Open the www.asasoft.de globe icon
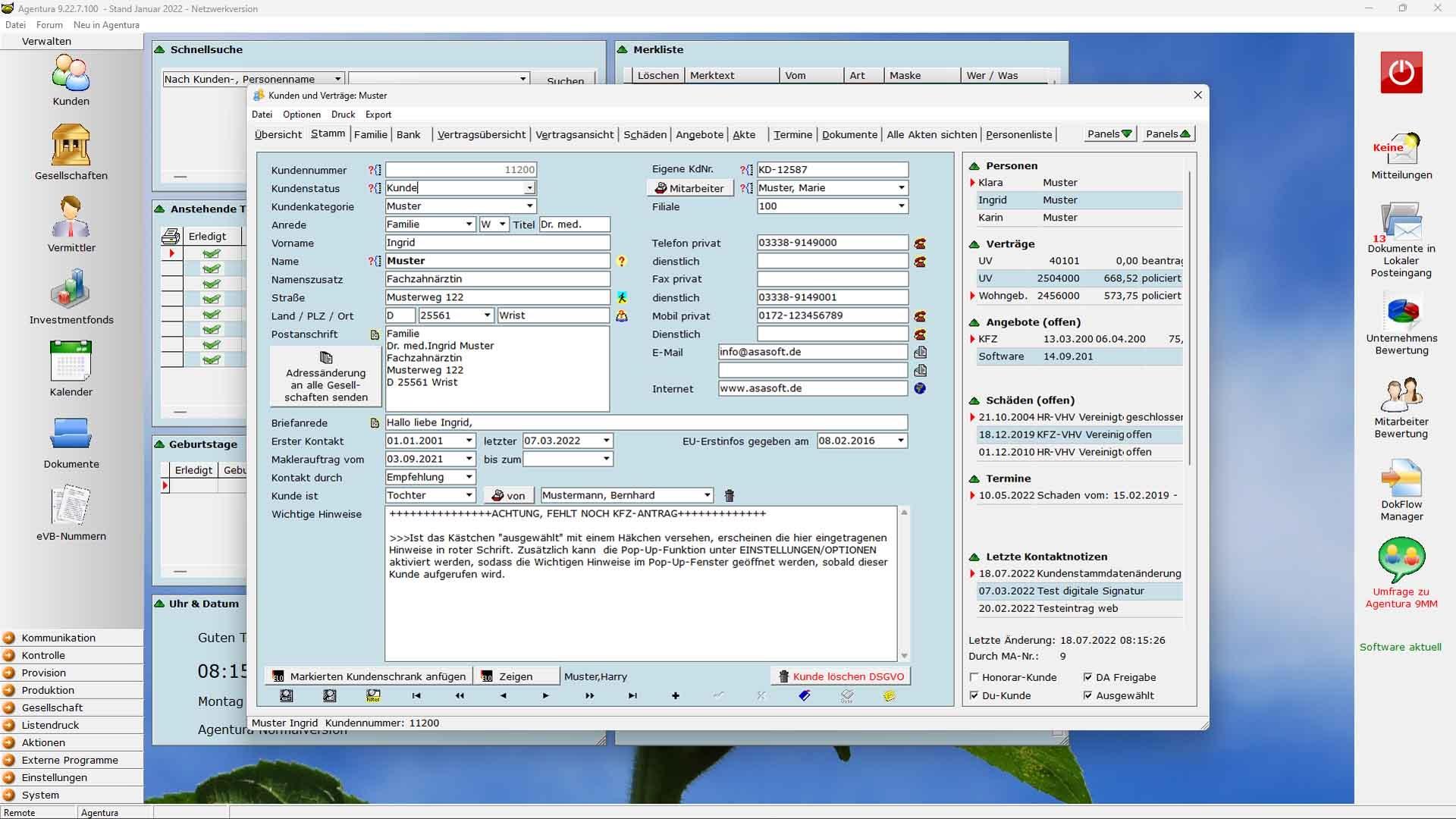 click(920, 388)
